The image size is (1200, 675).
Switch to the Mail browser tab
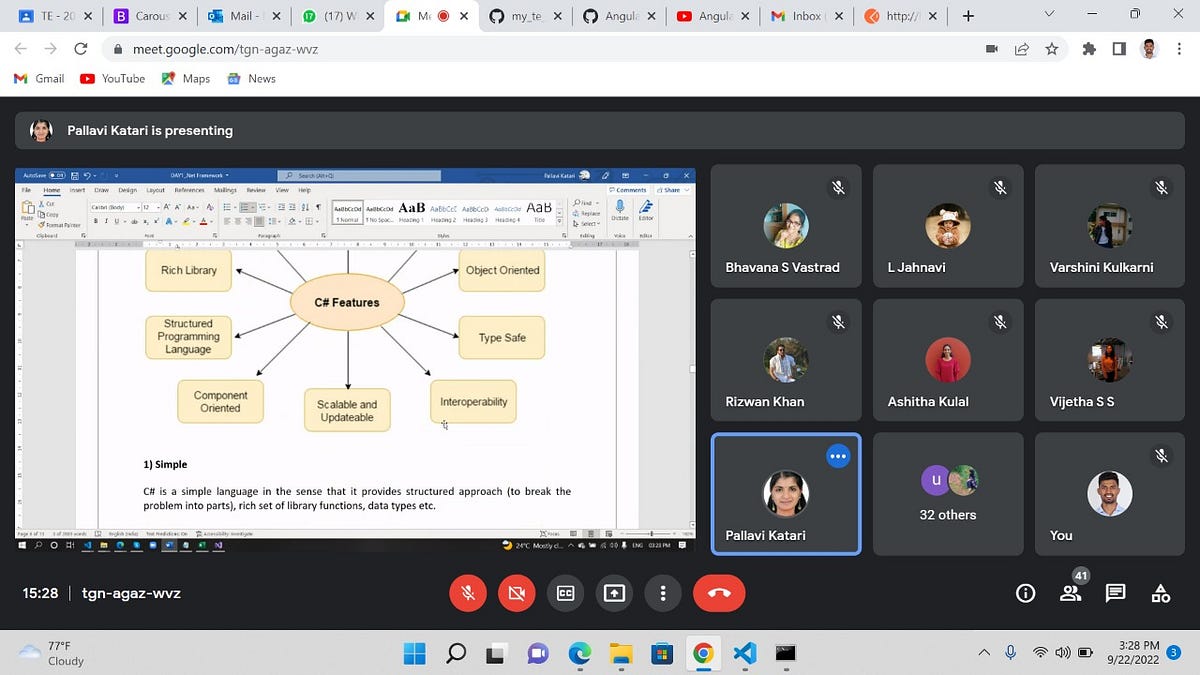(x=245, y=16)
